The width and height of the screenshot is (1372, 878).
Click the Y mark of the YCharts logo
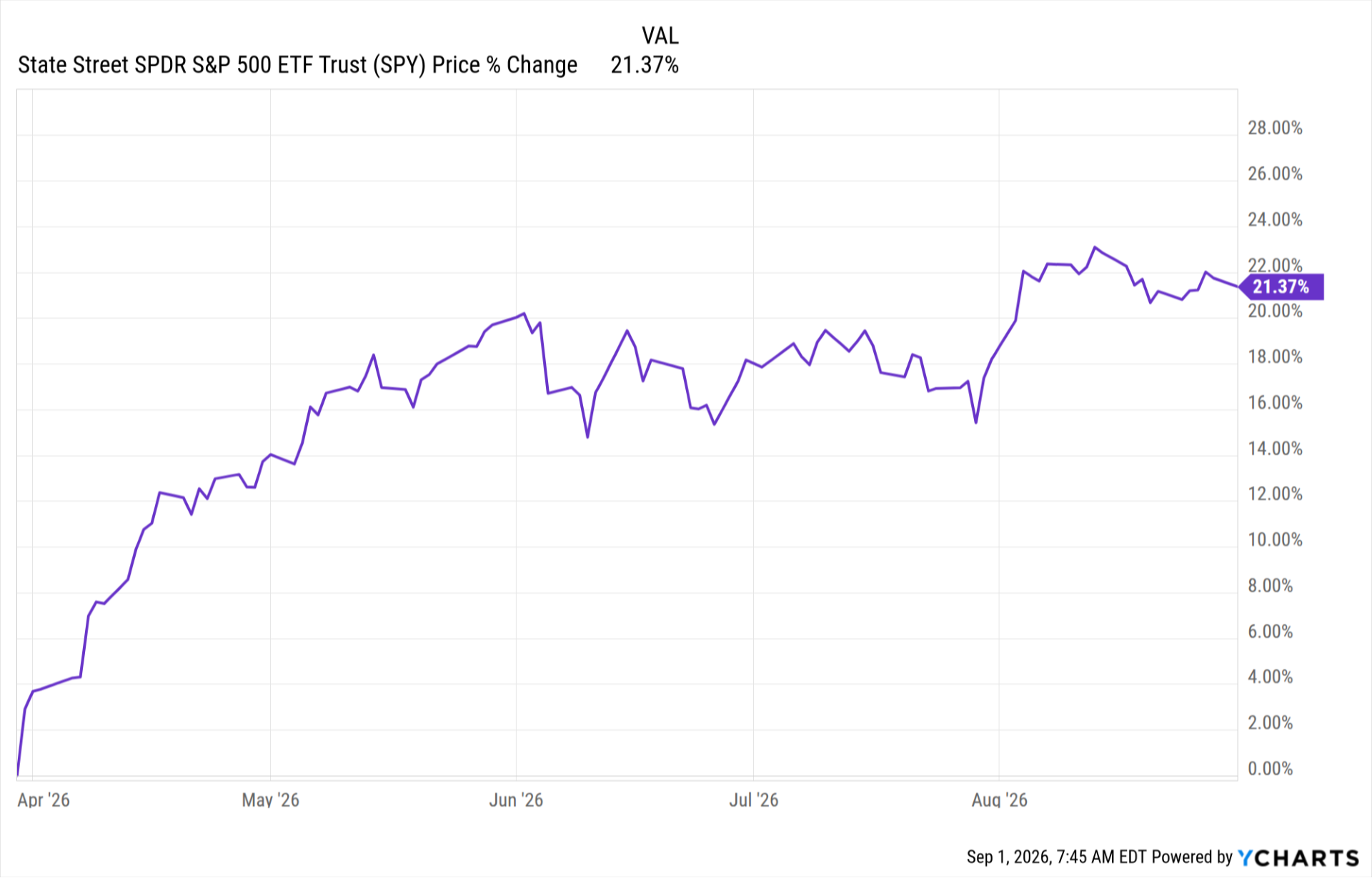[x=1246, y=857]
